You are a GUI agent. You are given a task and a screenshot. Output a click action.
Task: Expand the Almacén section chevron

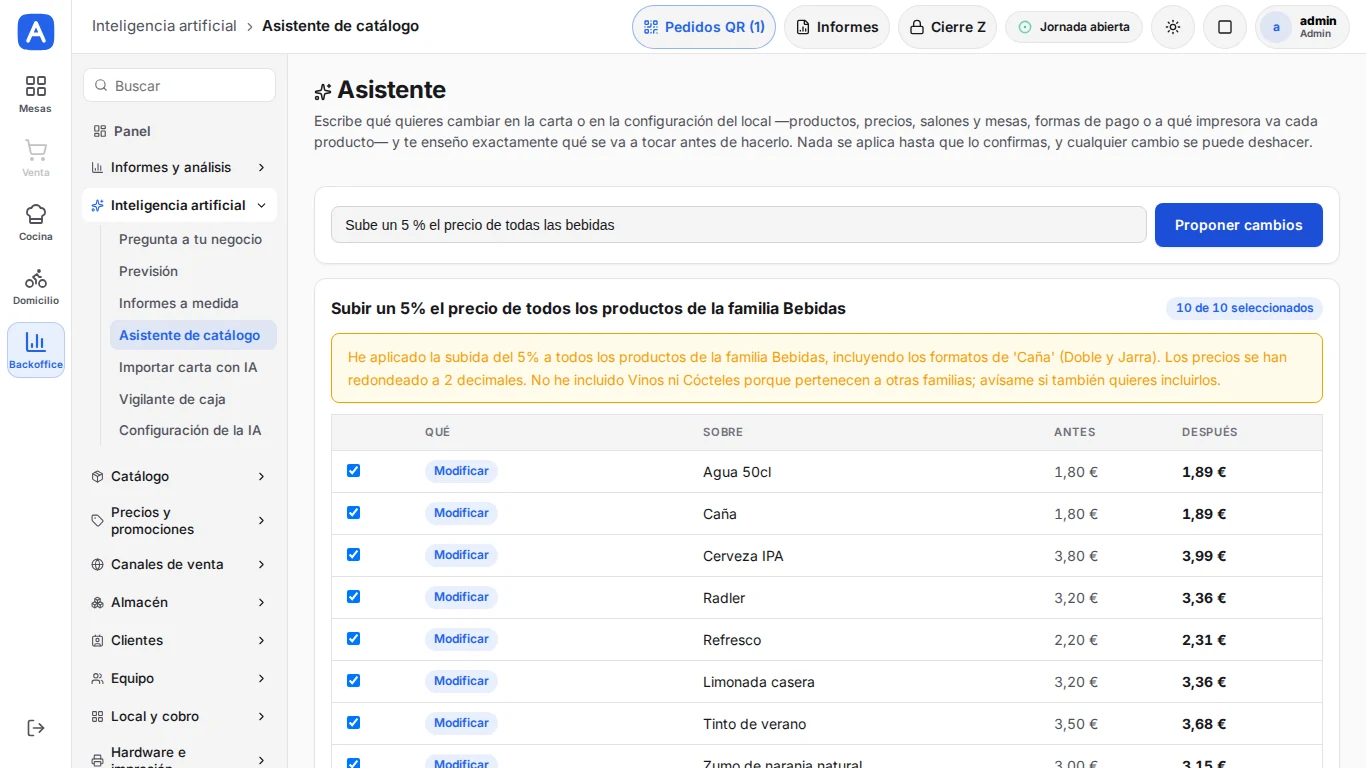point(261,602)
